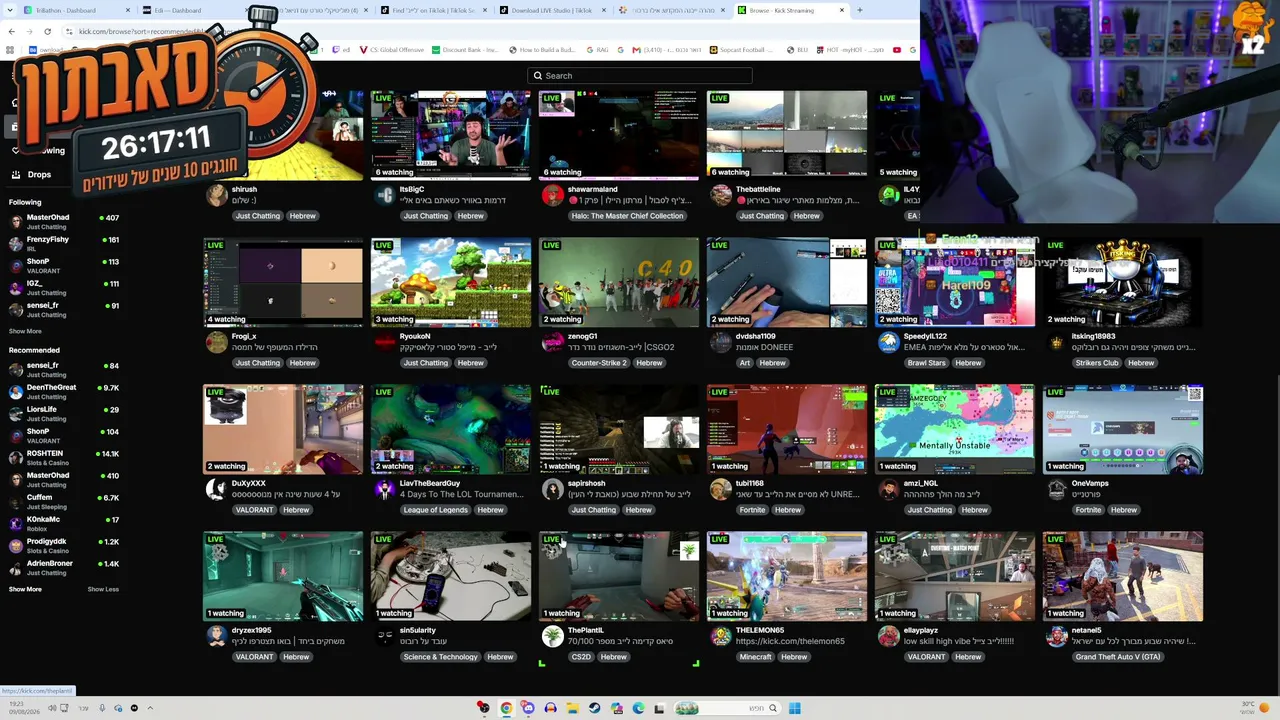Click Halo: The Master Chief Collection tag

627,216
